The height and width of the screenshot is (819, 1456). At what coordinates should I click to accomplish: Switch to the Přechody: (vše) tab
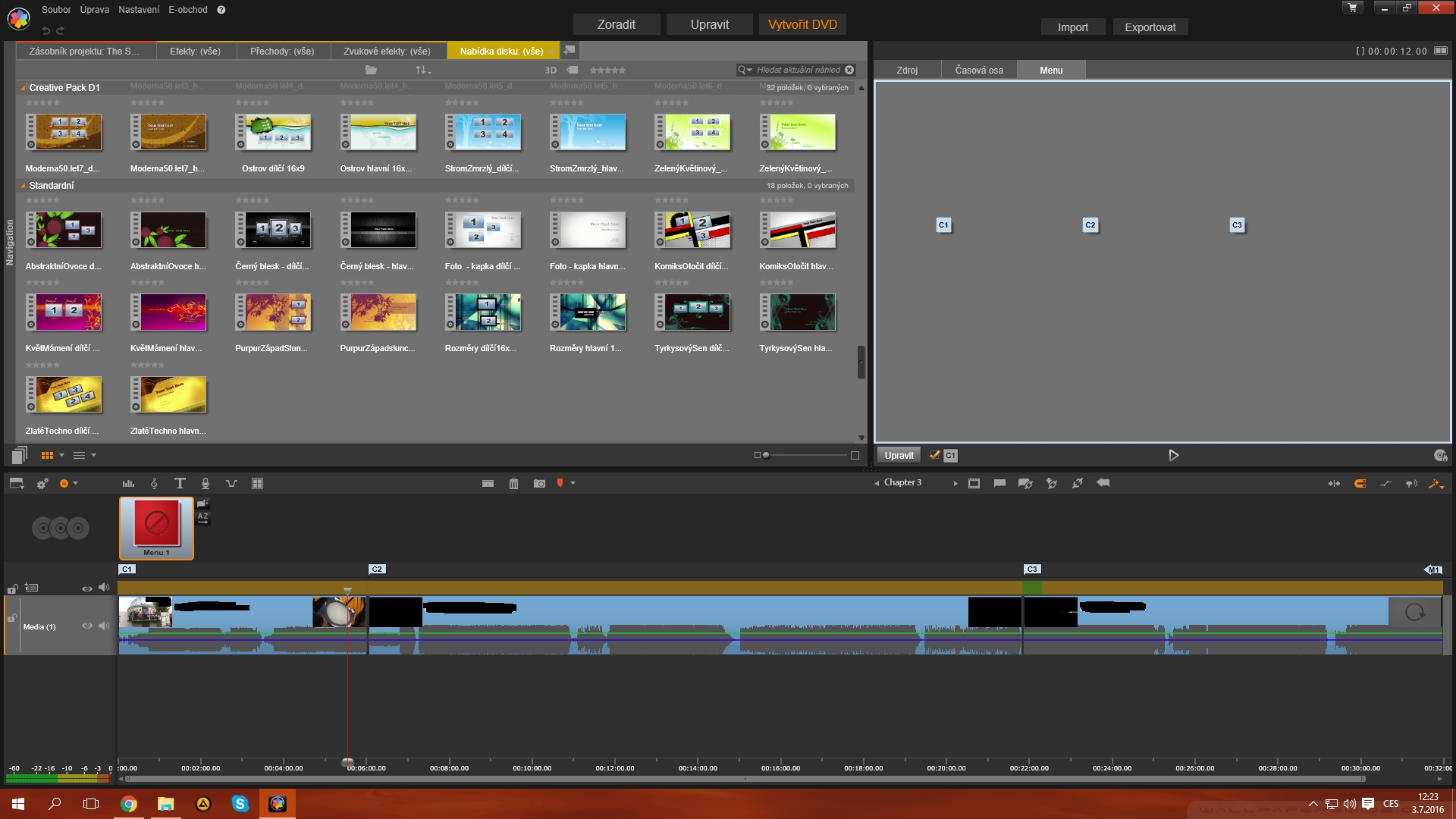(281, 51)
